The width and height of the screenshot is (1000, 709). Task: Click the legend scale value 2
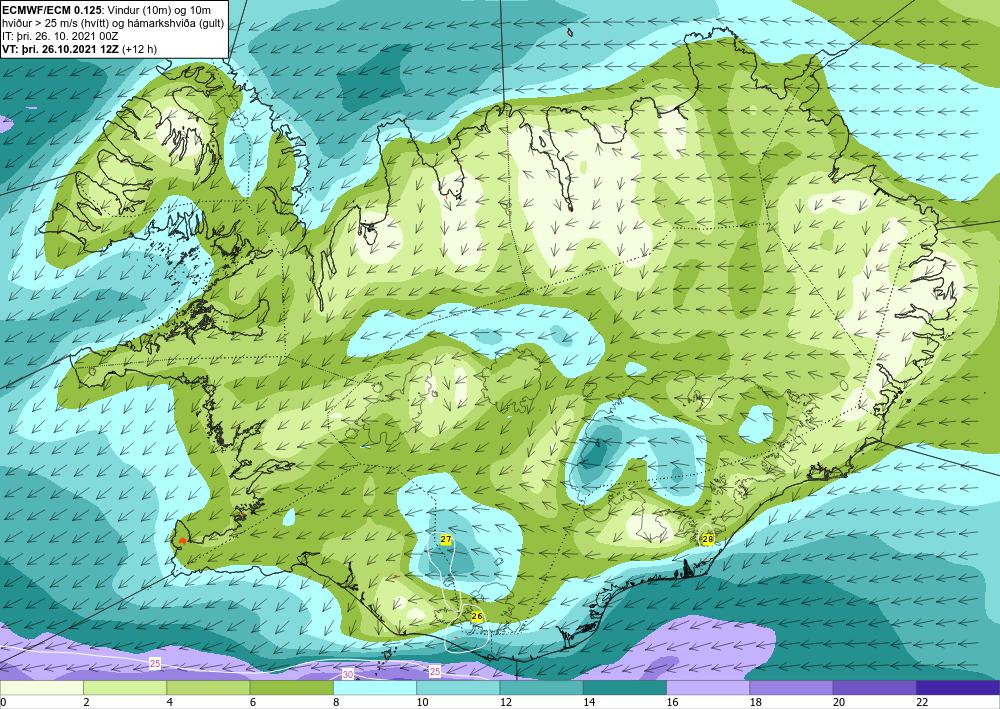pos(86,703)
